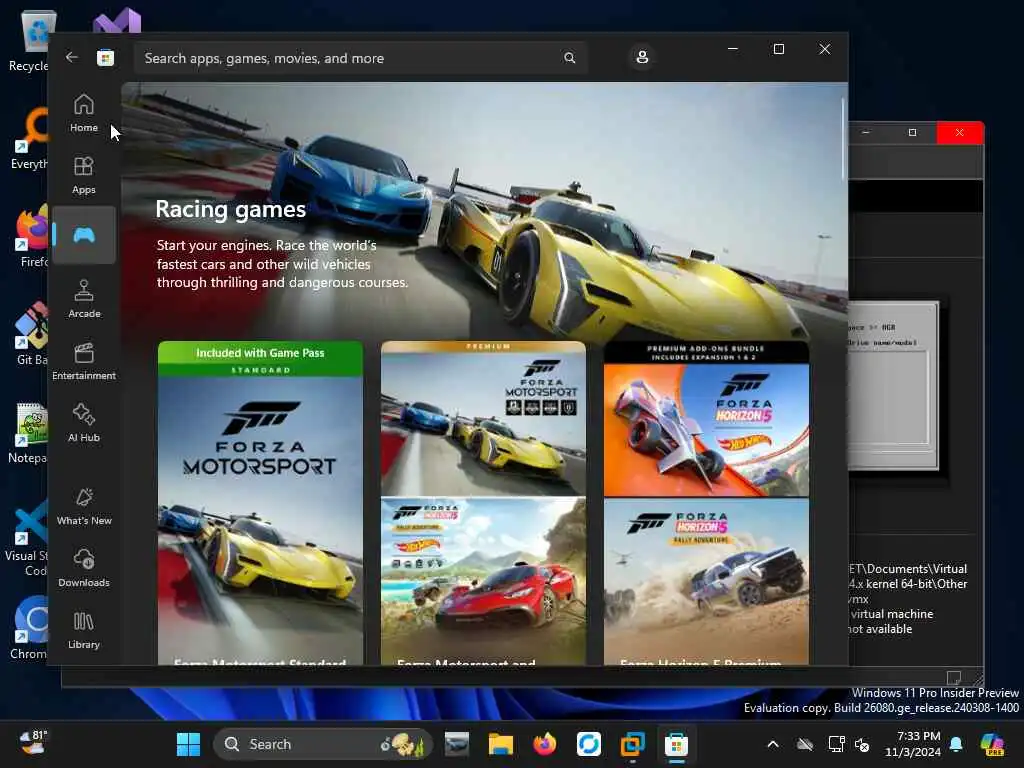
Task: Open Forza Horizon 5 red car thumbnail
Action: (483, 581)
